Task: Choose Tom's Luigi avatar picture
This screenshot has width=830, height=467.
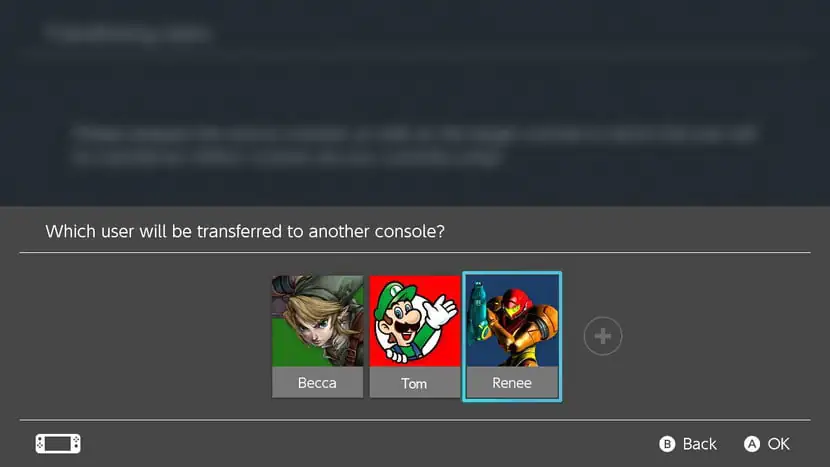Action: [415, 321]
